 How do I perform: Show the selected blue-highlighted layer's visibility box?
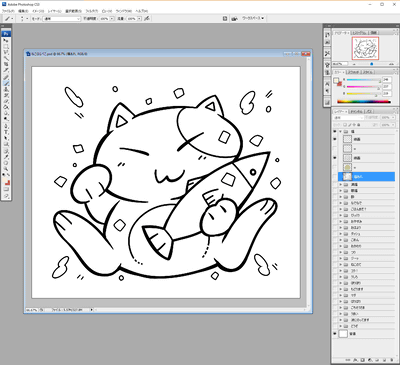click(335, 176)
